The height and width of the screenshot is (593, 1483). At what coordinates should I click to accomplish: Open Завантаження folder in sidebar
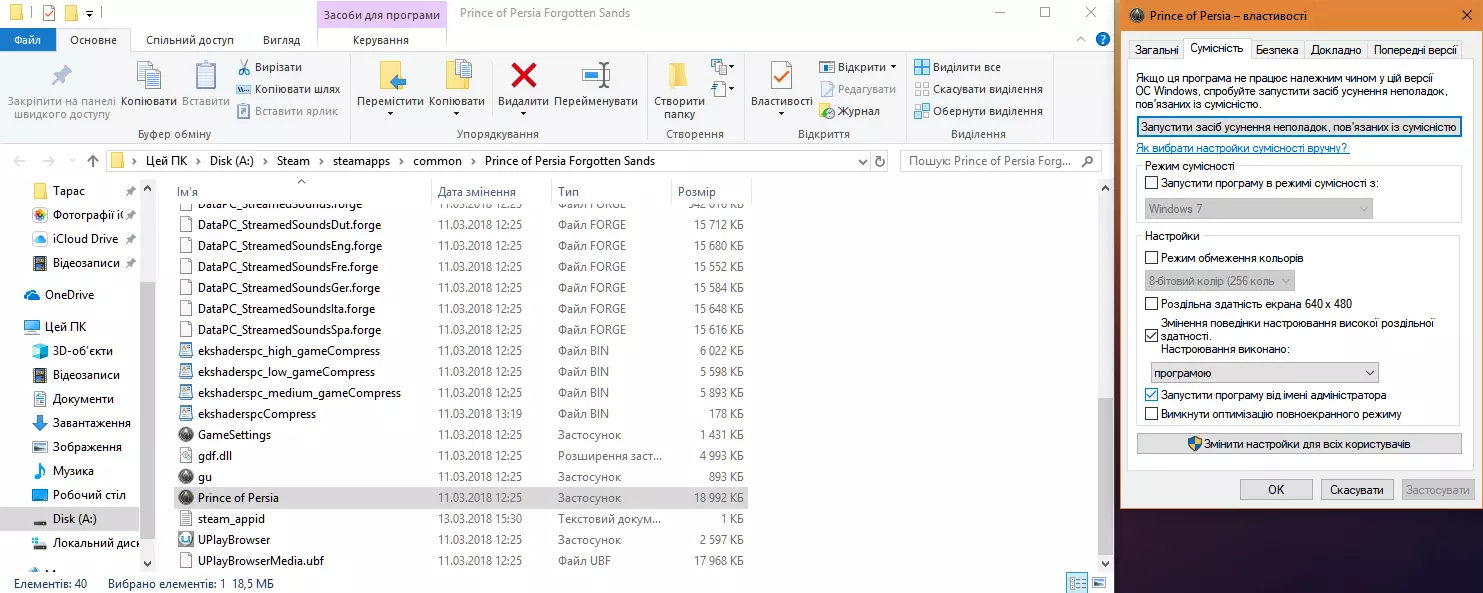point(91,423)
